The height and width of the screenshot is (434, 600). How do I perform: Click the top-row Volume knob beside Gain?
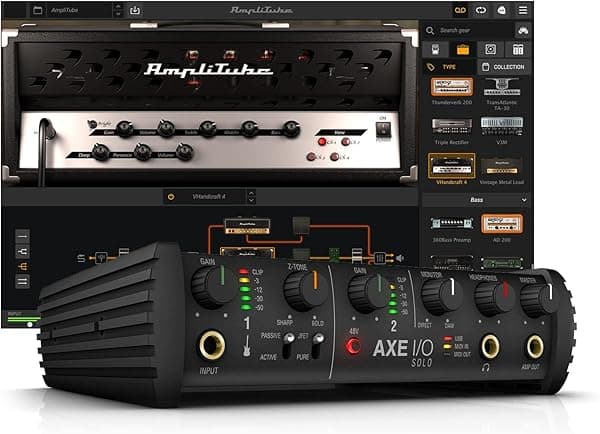click(x=166, y=128)
